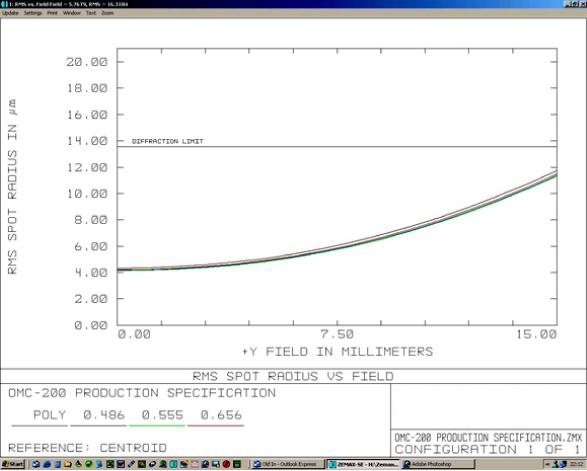Launch Internet Explorer blue e quick launch icon
Viewport: 587px width, 471px height.
pyautogui.click(x=47, y=464)
